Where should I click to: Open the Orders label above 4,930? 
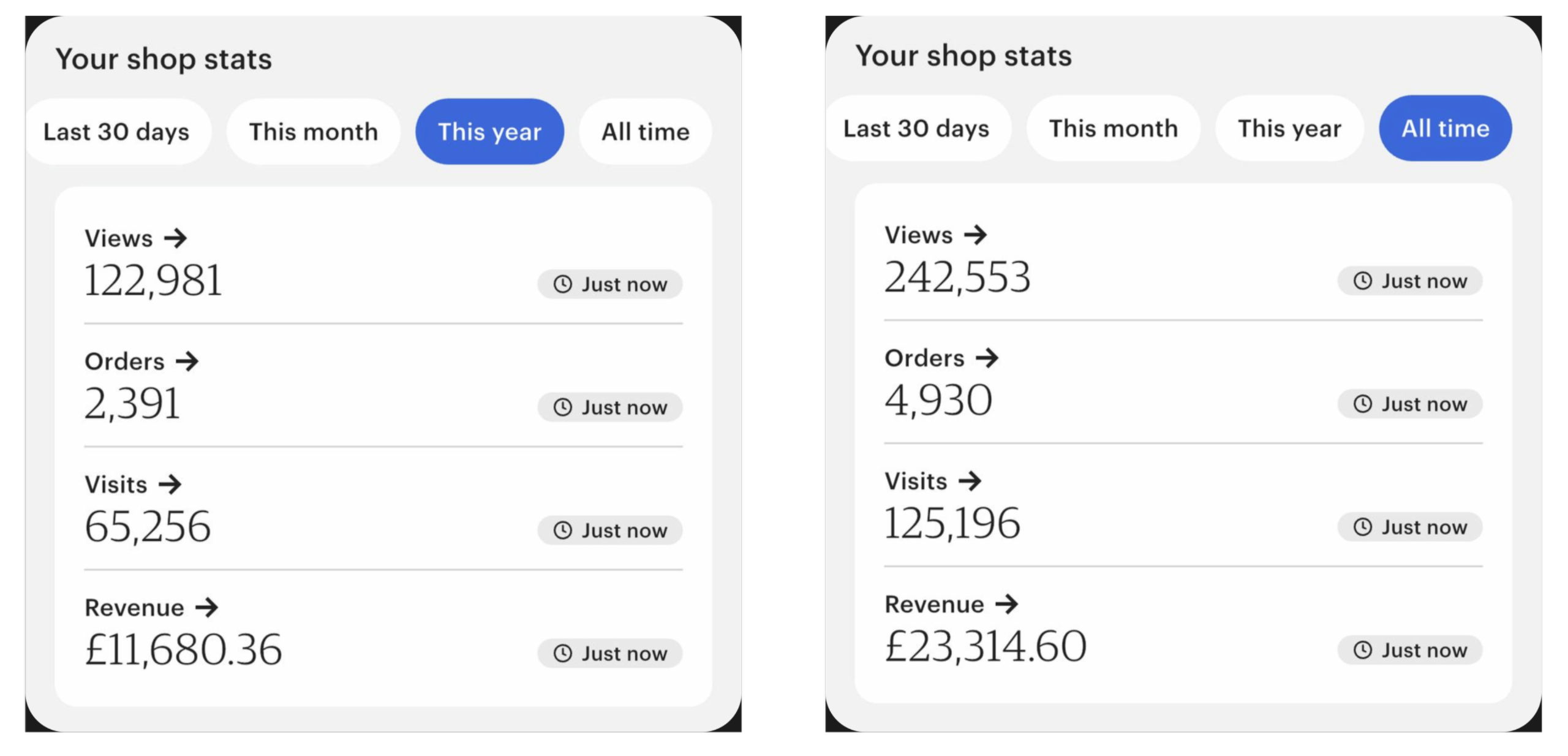tap(924, 358)
